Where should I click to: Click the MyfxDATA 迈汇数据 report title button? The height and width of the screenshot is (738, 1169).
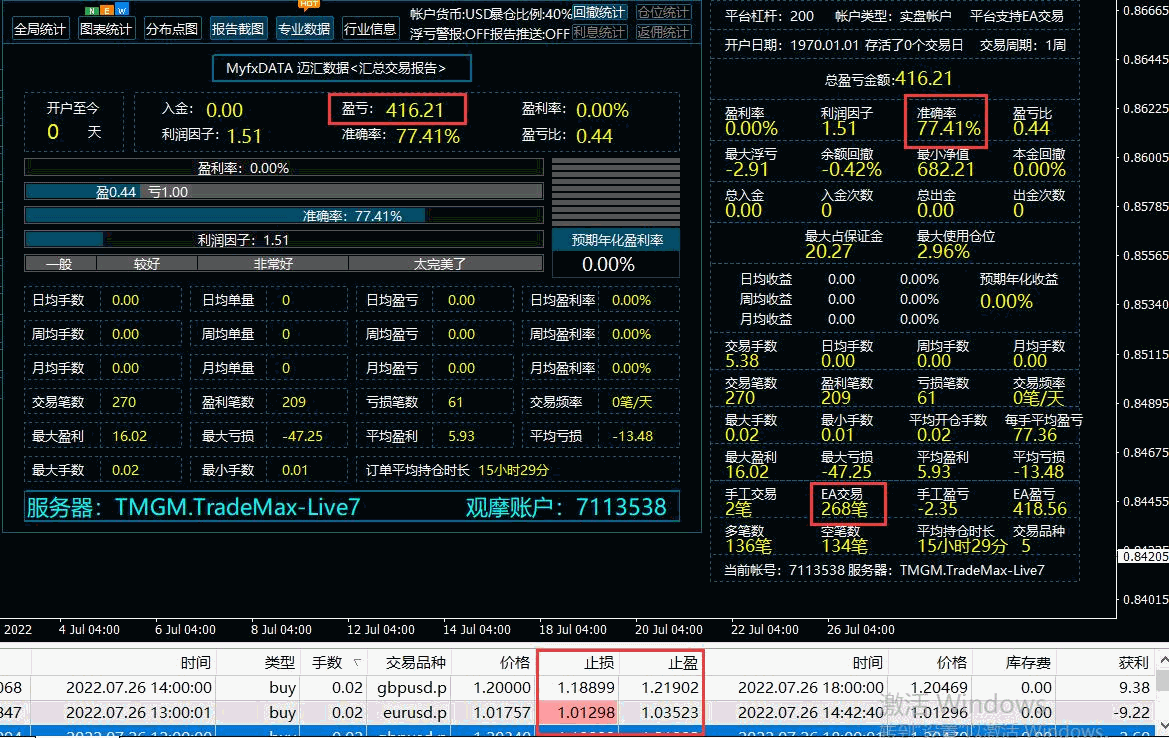pyautogui.click(x=342, y=68)
